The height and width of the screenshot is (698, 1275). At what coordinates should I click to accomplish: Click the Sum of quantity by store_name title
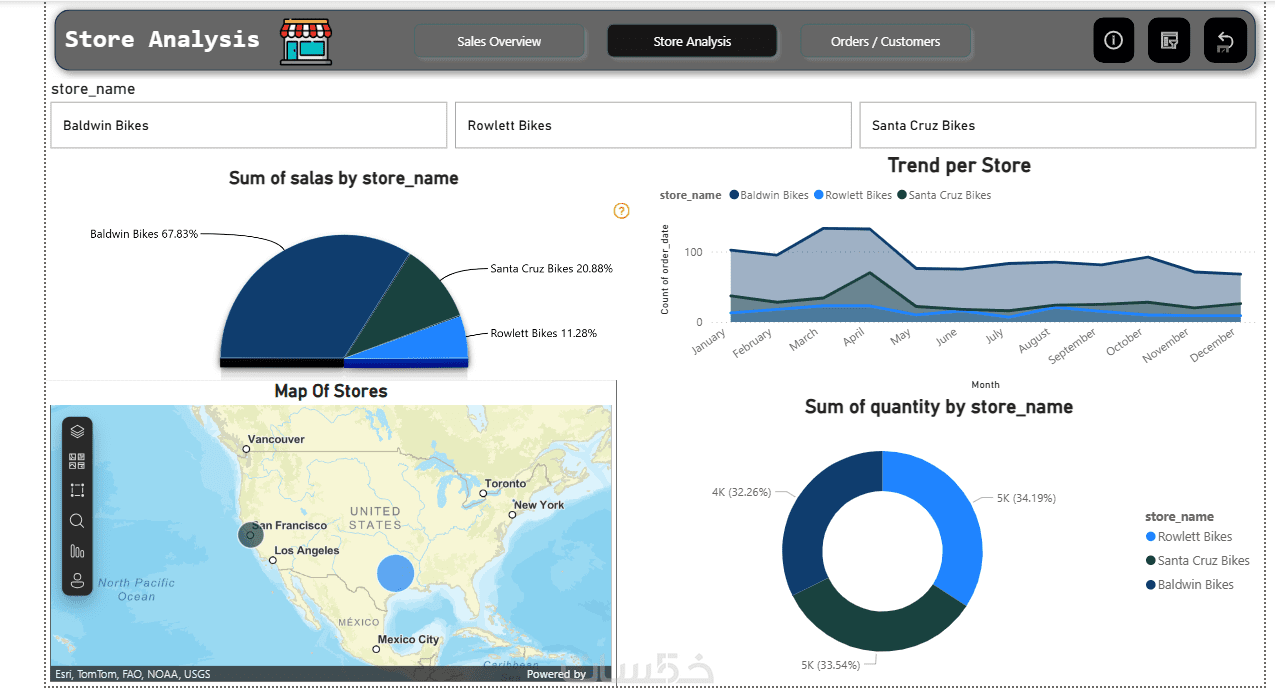click(x=939, y=407)
